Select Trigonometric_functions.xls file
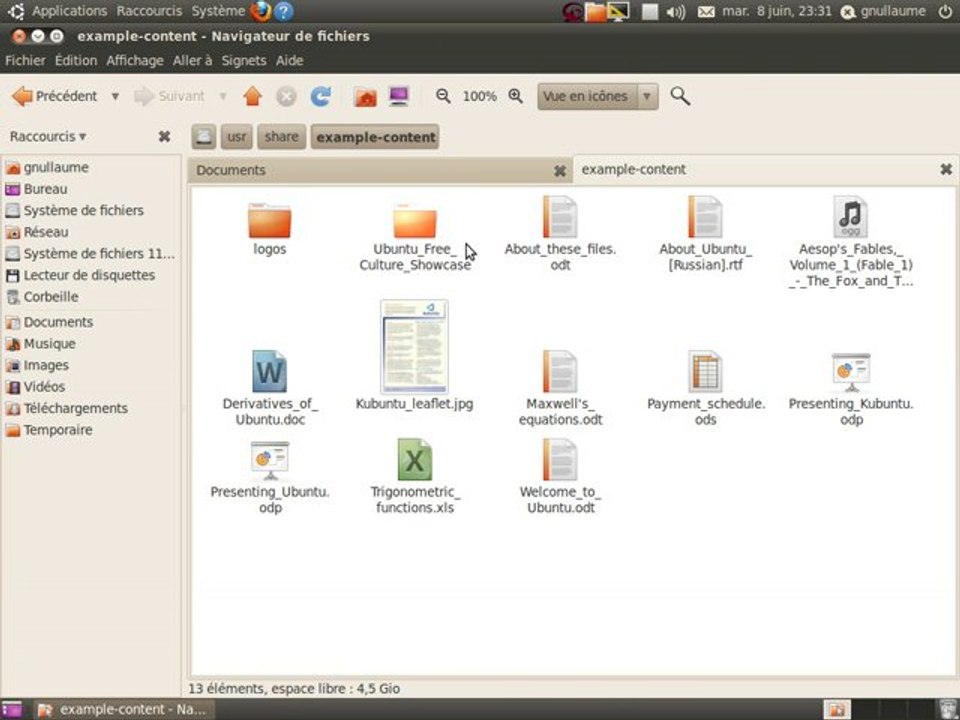The image size is (960, 720). click(x=414, y=459)
